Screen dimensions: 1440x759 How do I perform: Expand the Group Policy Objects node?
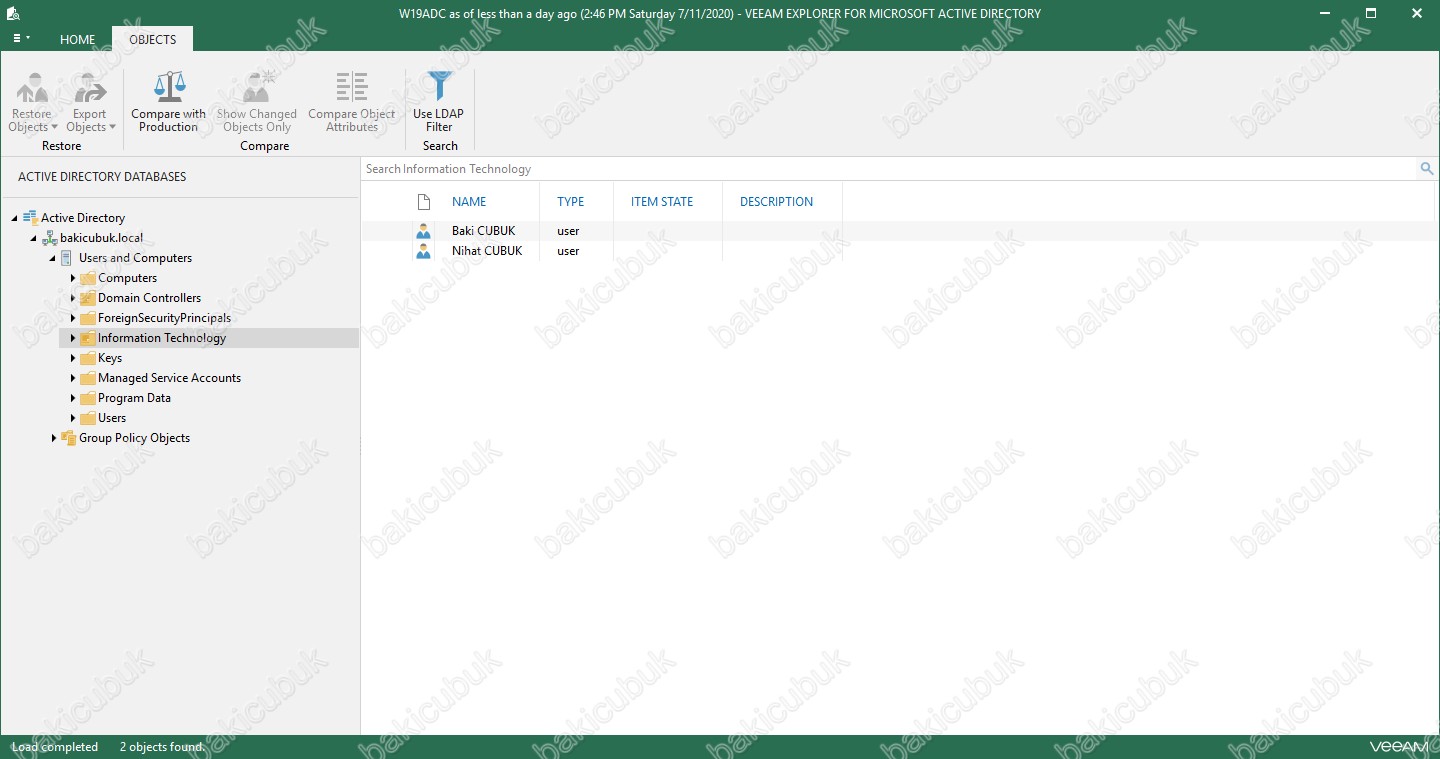[x=54, y=438]
